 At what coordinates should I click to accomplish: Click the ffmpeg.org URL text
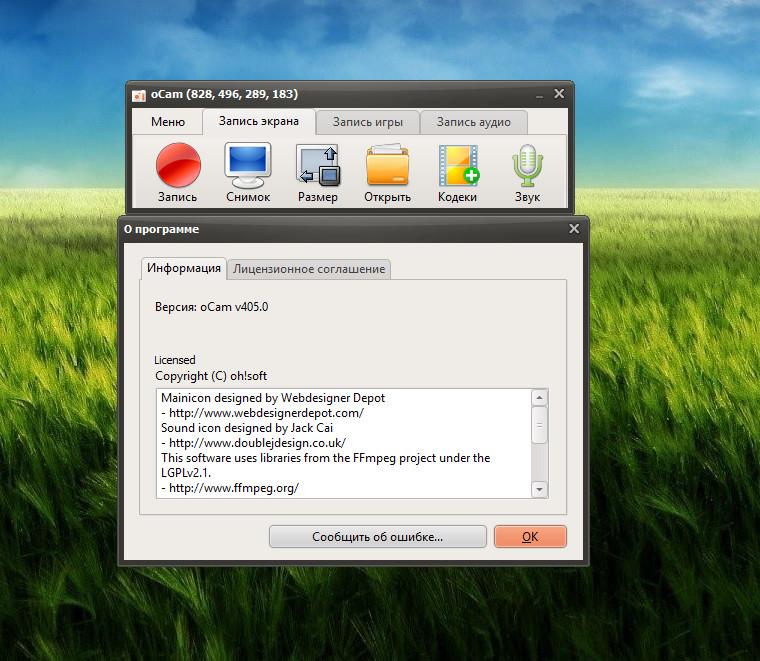[234, 488]
